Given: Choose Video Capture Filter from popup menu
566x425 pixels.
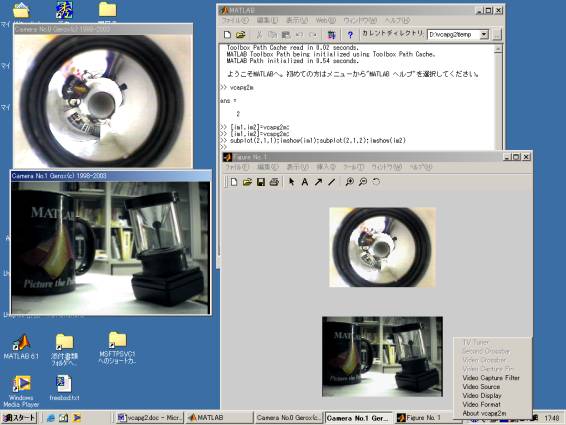Looking at the screenshot, I should click(491, 378).
